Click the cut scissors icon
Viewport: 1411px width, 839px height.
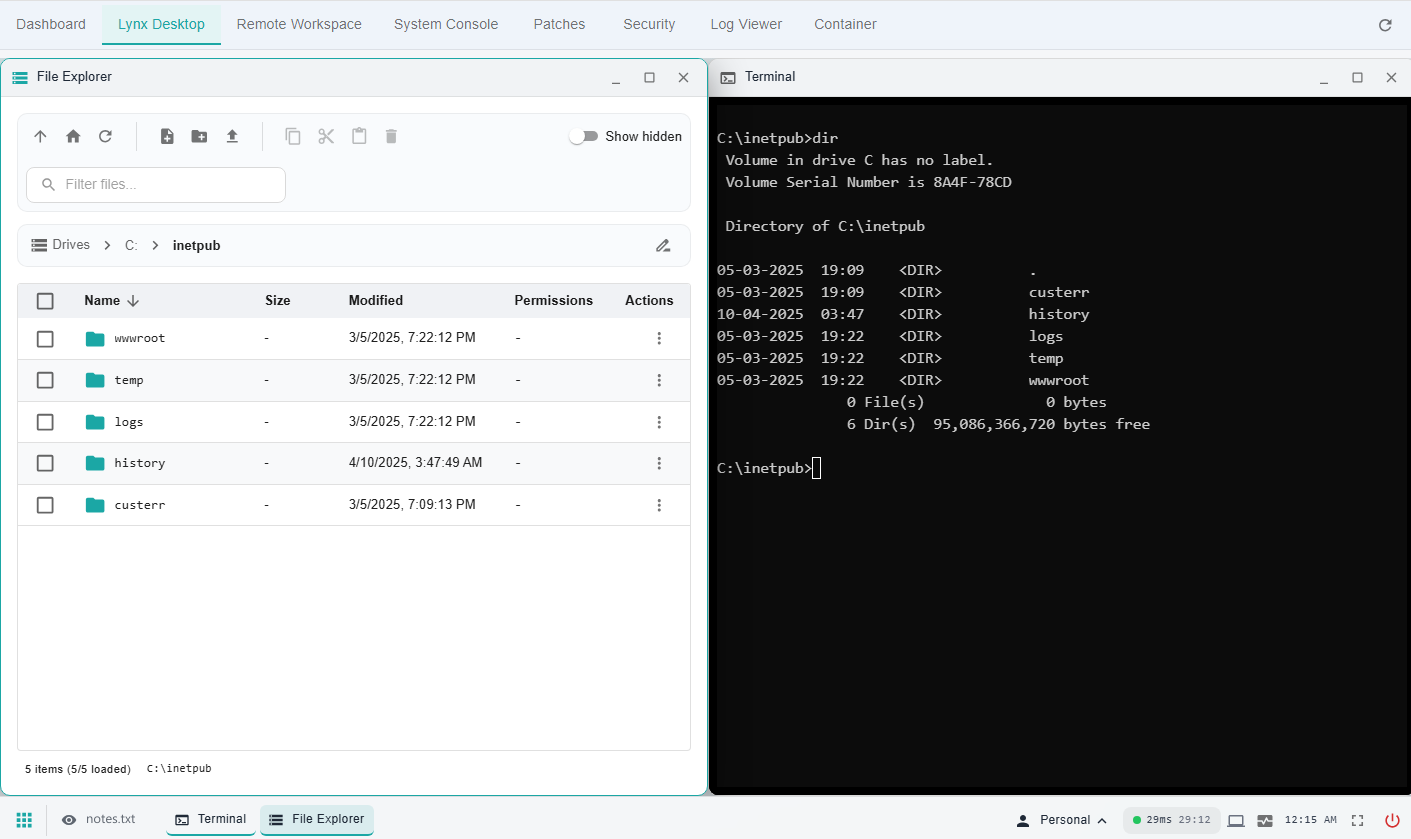(326, 136)
